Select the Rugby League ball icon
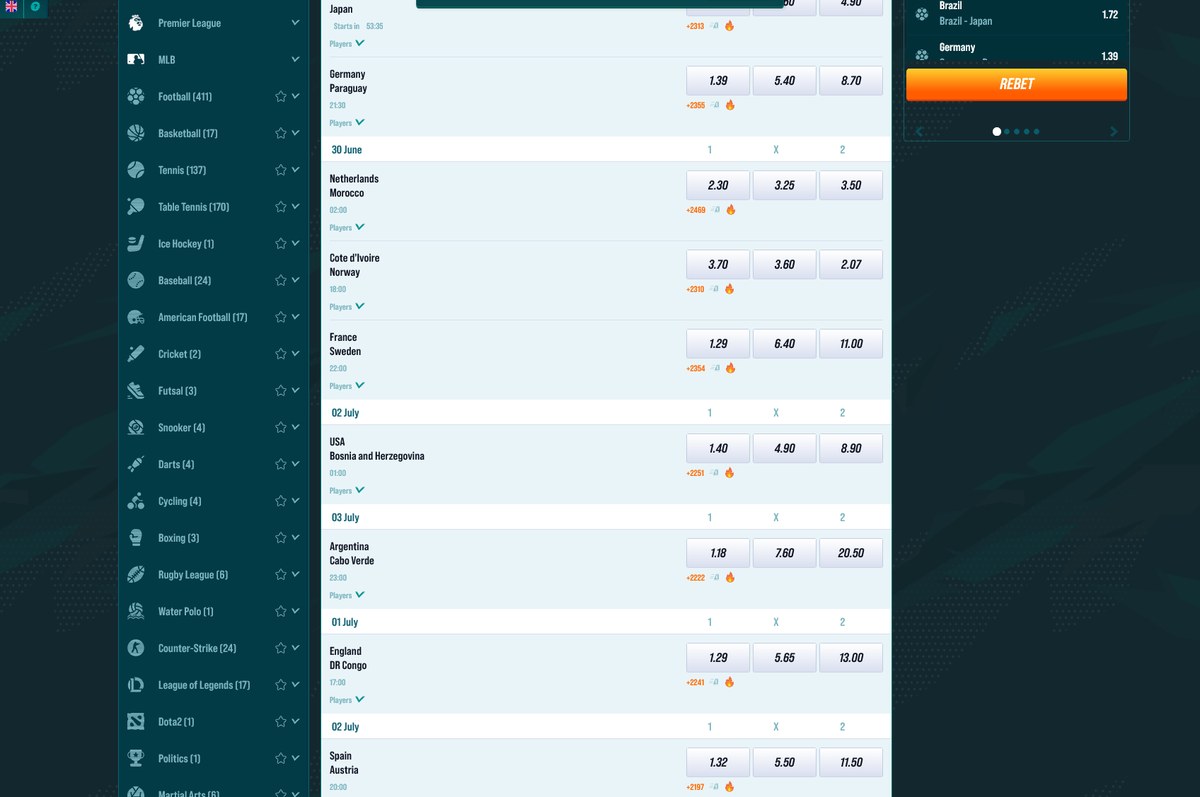Image resolution: width=1200 pixels, height=797 pixels. click(136, 574)
